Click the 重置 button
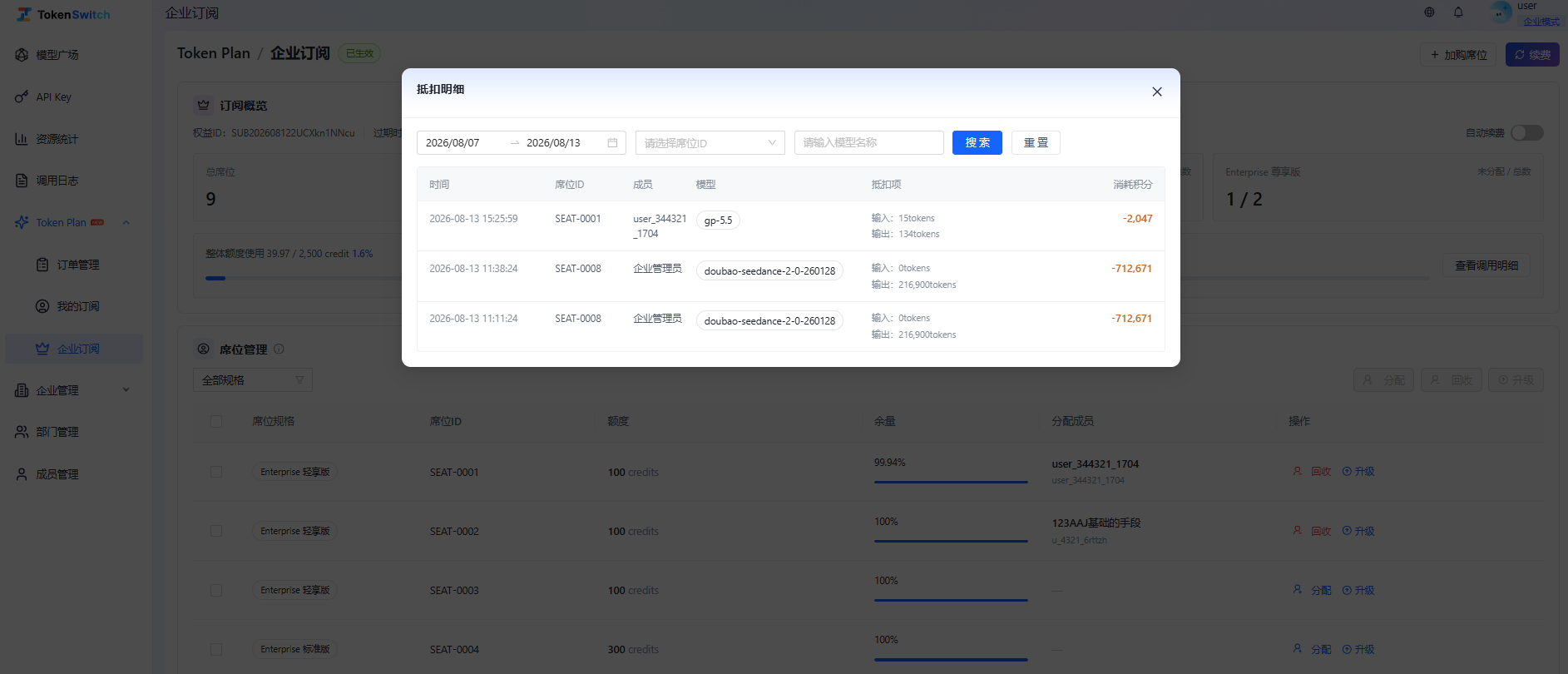The height and width of the screenshot is (674, 1568). (x=1036, y=143)
